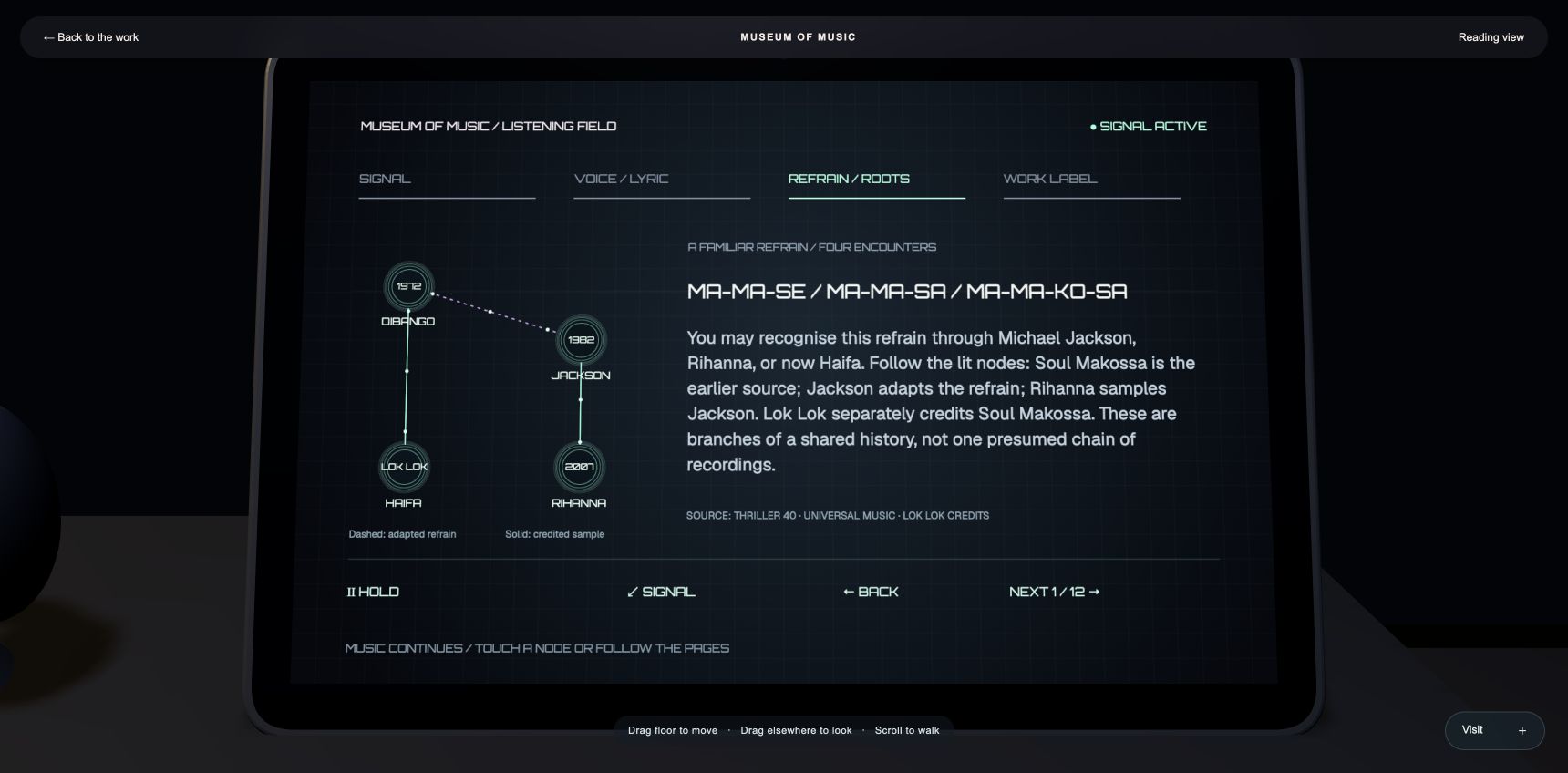Screen dimensions: 1568x773
Task: Click the Signal Active status indicator
Action: tap(1148, 127)
